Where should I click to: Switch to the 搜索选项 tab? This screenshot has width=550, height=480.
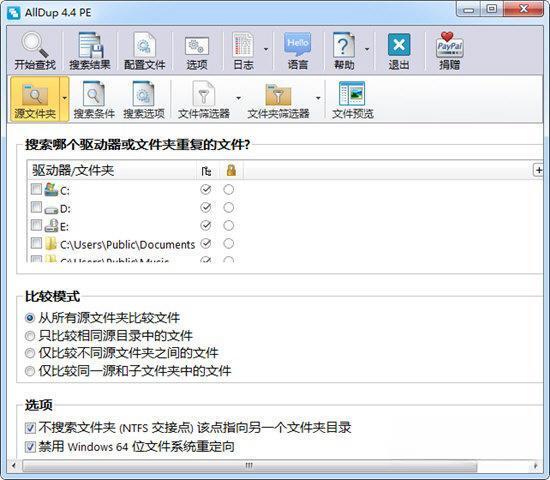click(x=144, y=99)
